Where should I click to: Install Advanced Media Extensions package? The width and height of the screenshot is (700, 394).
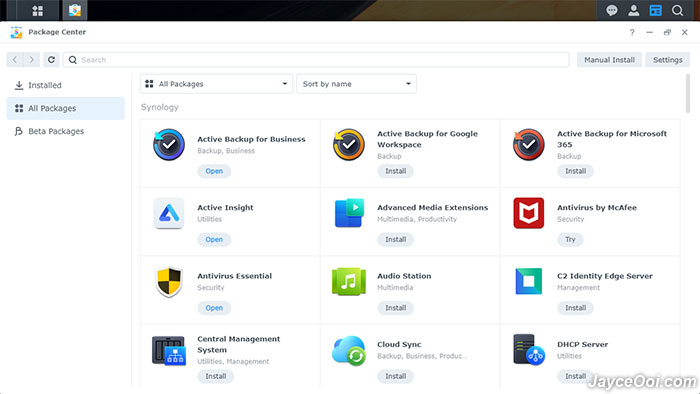[x=396, y=240]
